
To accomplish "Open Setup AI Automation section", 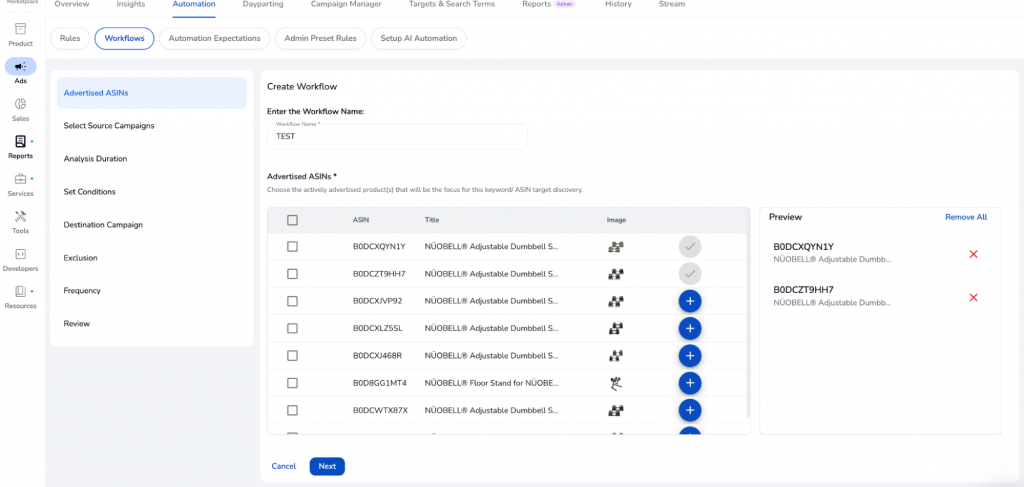I will (x=419, y=39).
